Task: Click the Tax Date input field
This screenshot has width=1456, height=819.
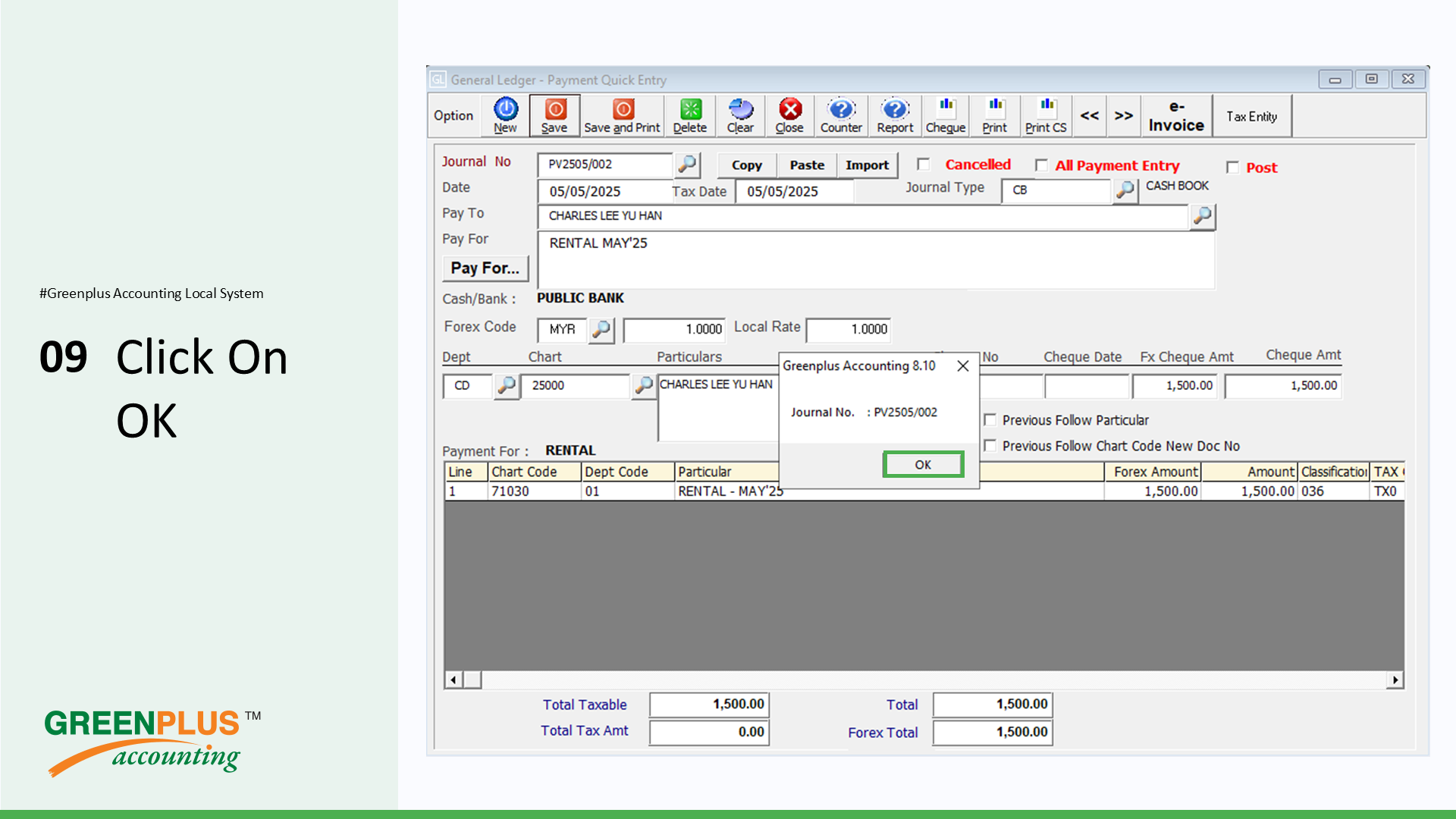Action: point(795,192)
